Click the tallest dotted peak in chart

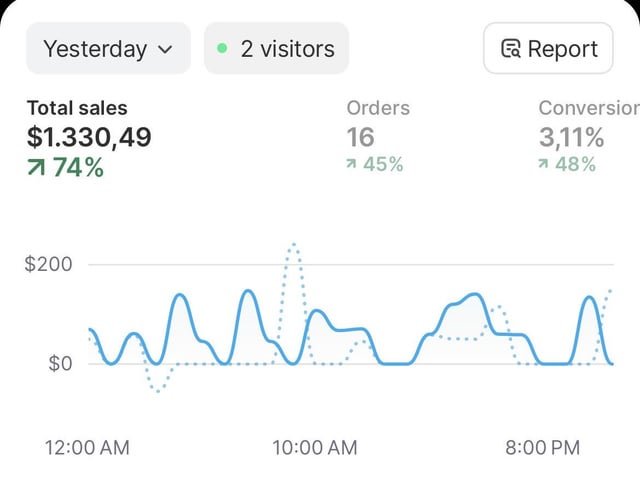click(x=293, y=244)
